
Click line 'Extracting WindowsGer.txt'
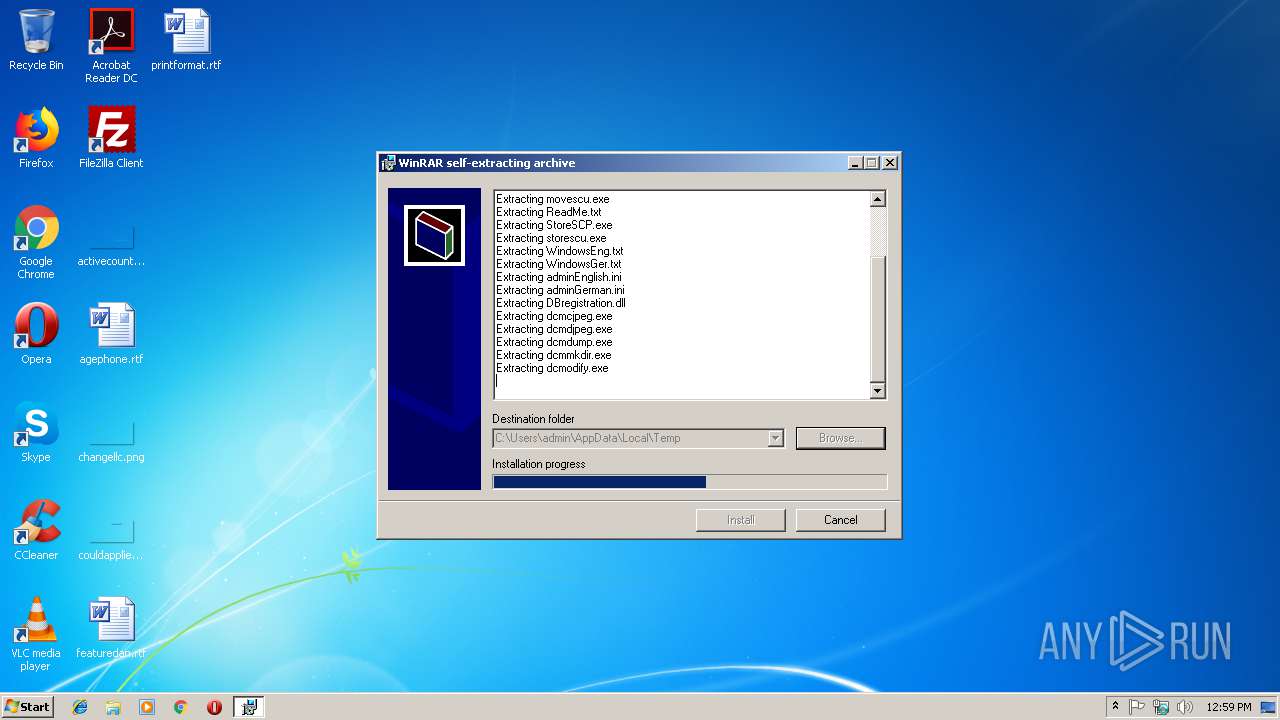pos(559,264)
